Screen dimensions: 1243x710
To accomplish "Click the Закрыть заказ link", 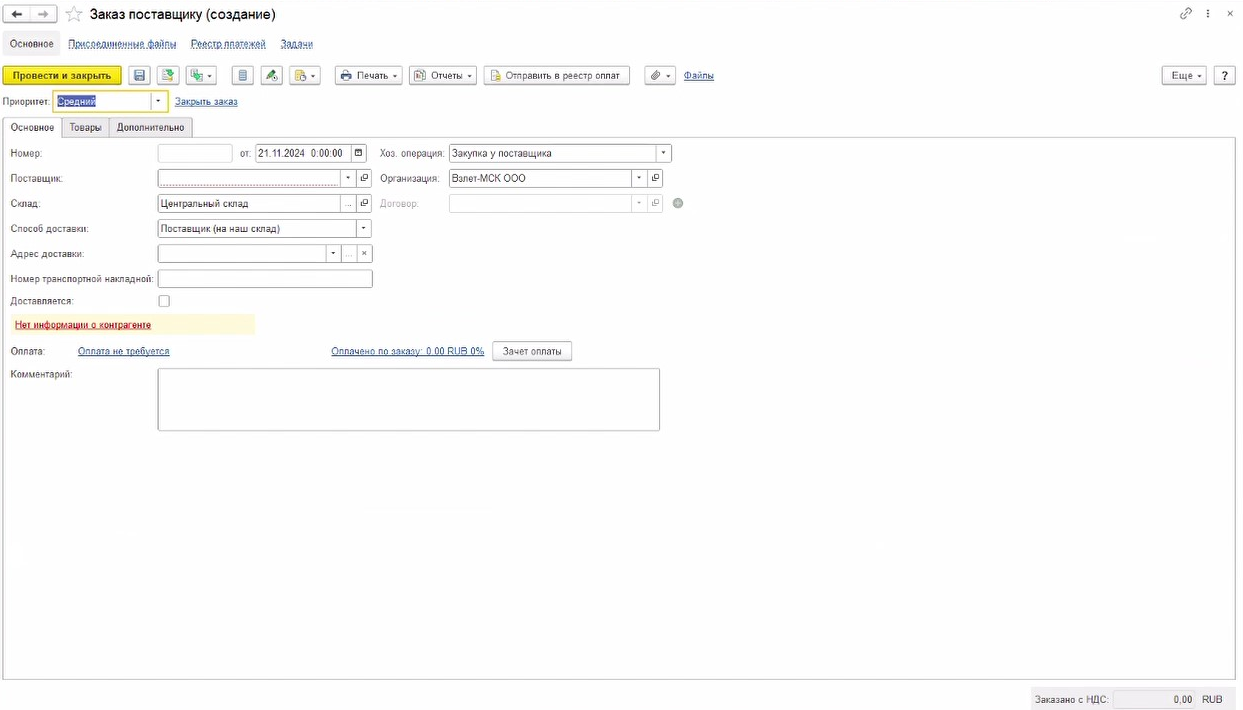I will click(206, 101).
